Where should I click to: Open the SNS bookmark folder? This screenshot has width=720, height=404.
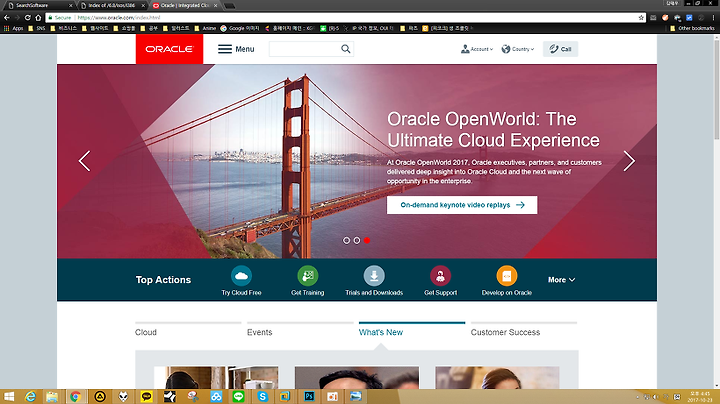pyautogui.click(x=37, y=28)
